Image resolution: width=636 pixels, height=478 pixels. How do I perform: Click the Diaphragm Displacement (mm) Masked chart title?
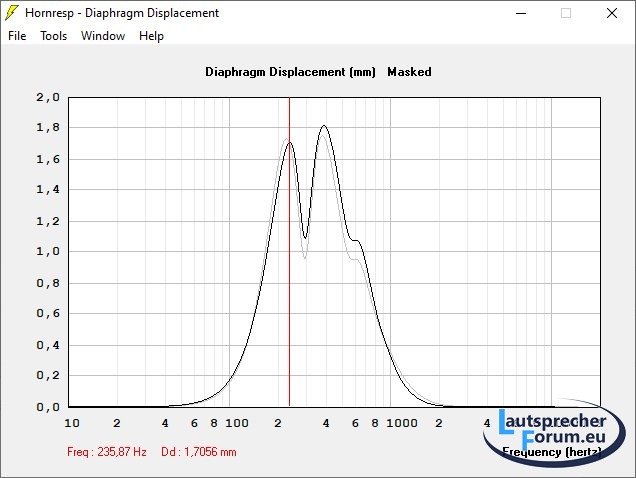(318, 72)
